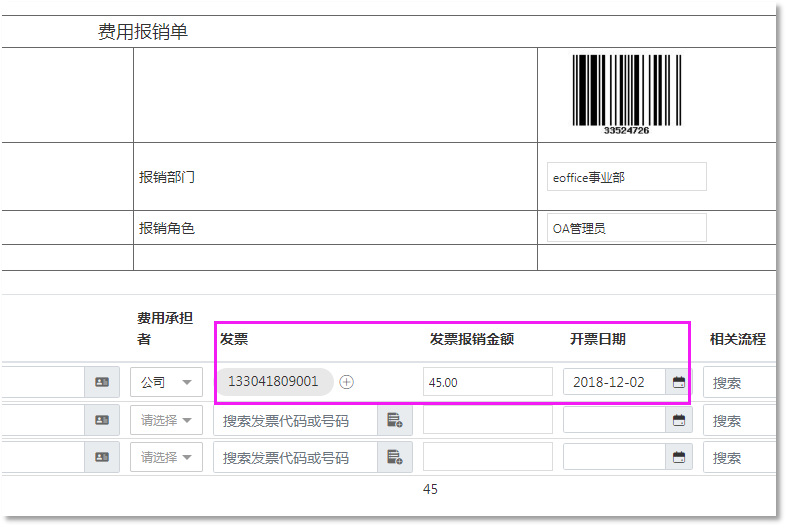Click the OA管理员 role field

(x=626, y=228)
